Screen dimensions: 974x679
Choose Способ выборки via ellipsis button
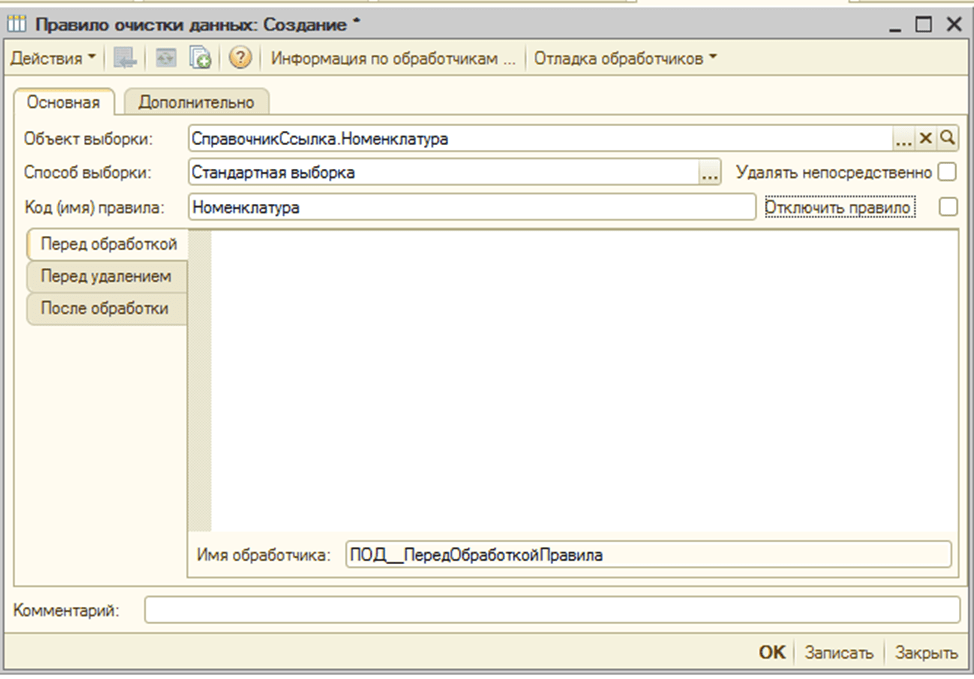(709, 173)
